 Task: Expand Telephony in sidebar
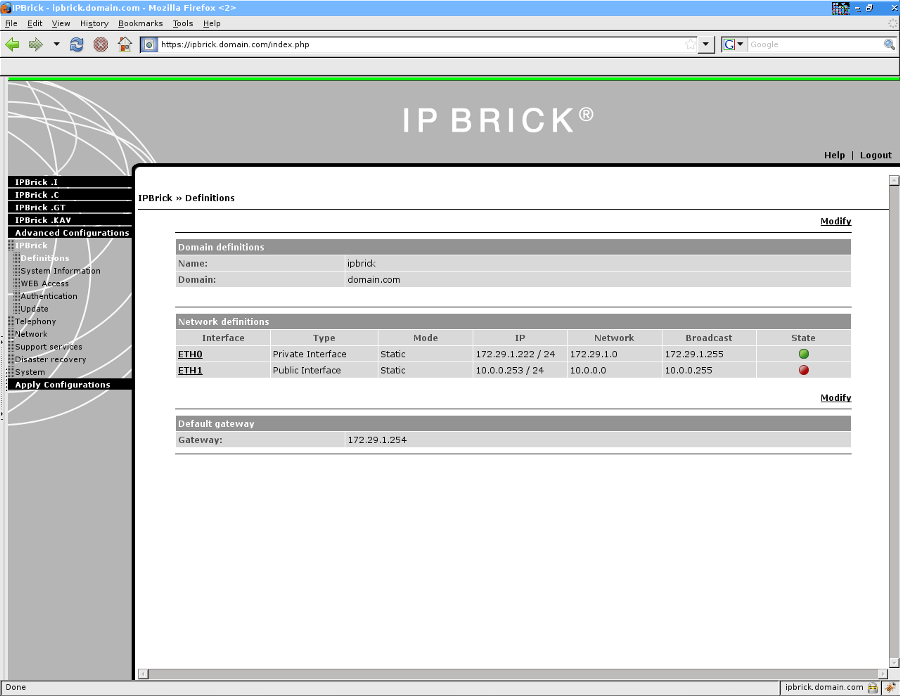(x=35, y=321)
